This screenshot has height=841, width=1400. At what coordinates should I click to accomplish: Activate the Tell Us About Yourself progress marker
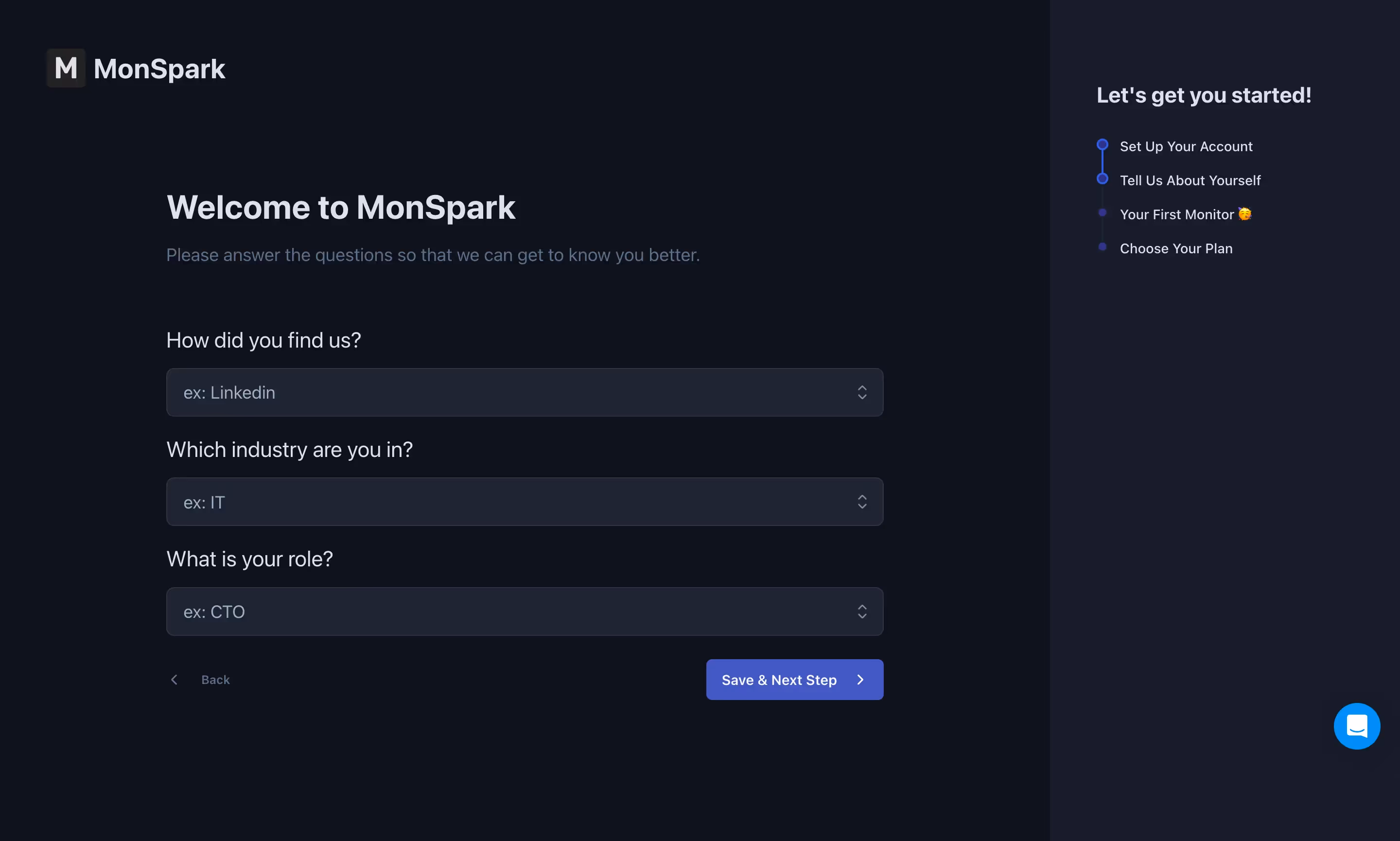(1102, 178)
